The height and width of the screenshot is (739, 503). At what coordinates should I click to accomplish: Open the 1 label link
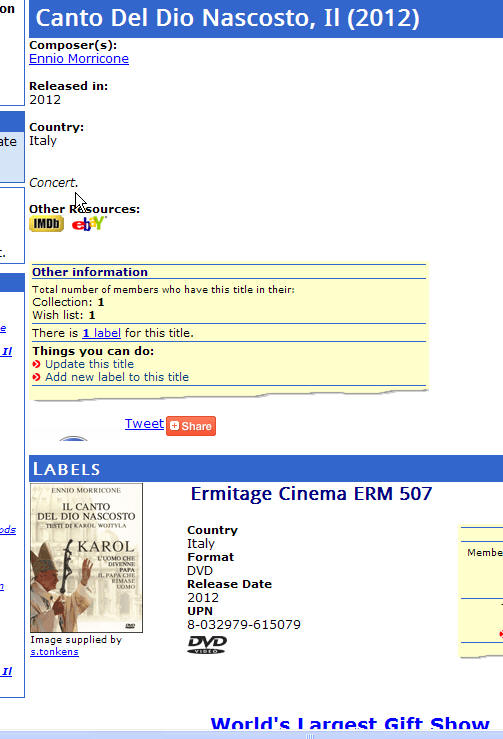101,333
